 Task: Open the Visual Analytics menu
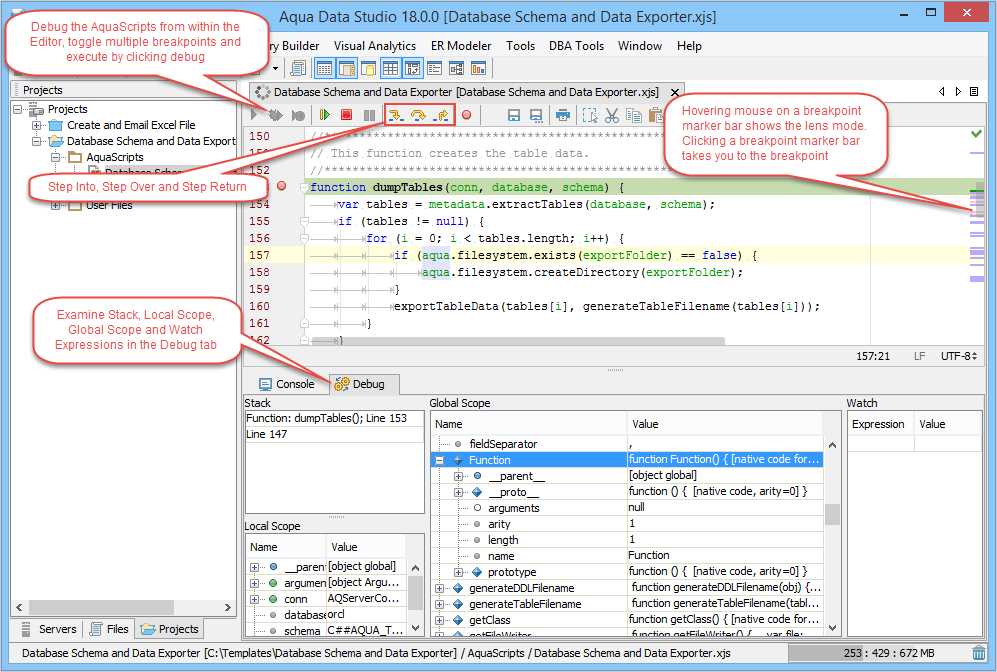click(375, 46)
